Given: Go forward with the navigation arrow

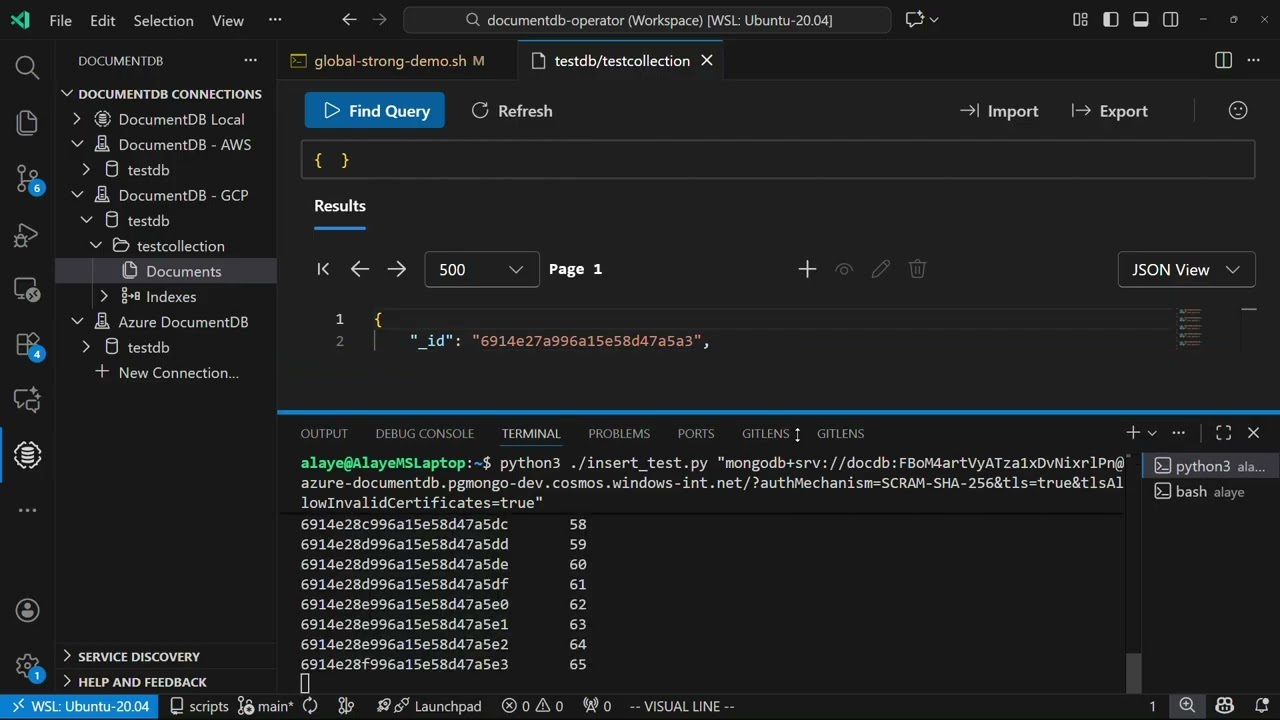Looking at the screenshot, I should 379,19.
